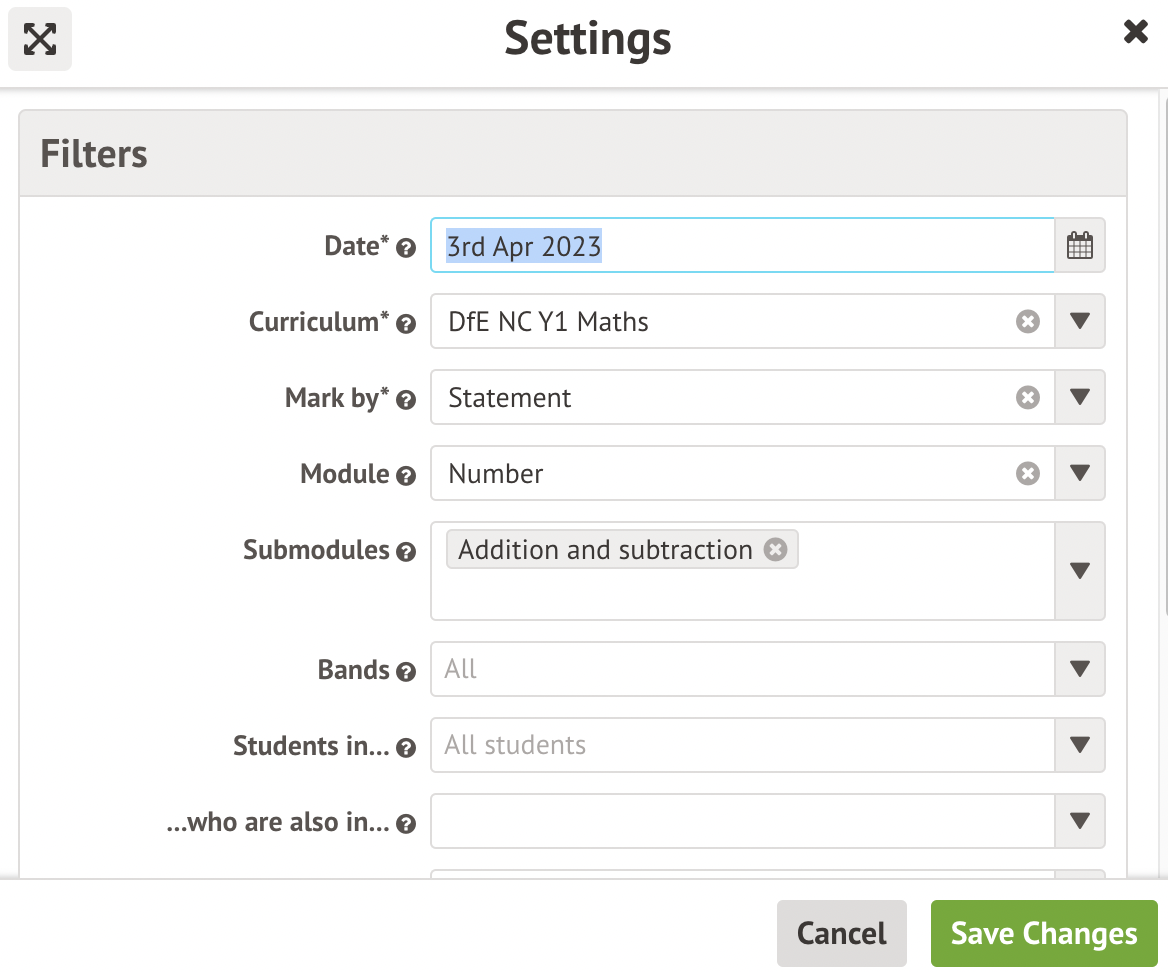Remove the Addition and subtraction tag
This screenshot has height=972, width=1168.
coord(775,550)
